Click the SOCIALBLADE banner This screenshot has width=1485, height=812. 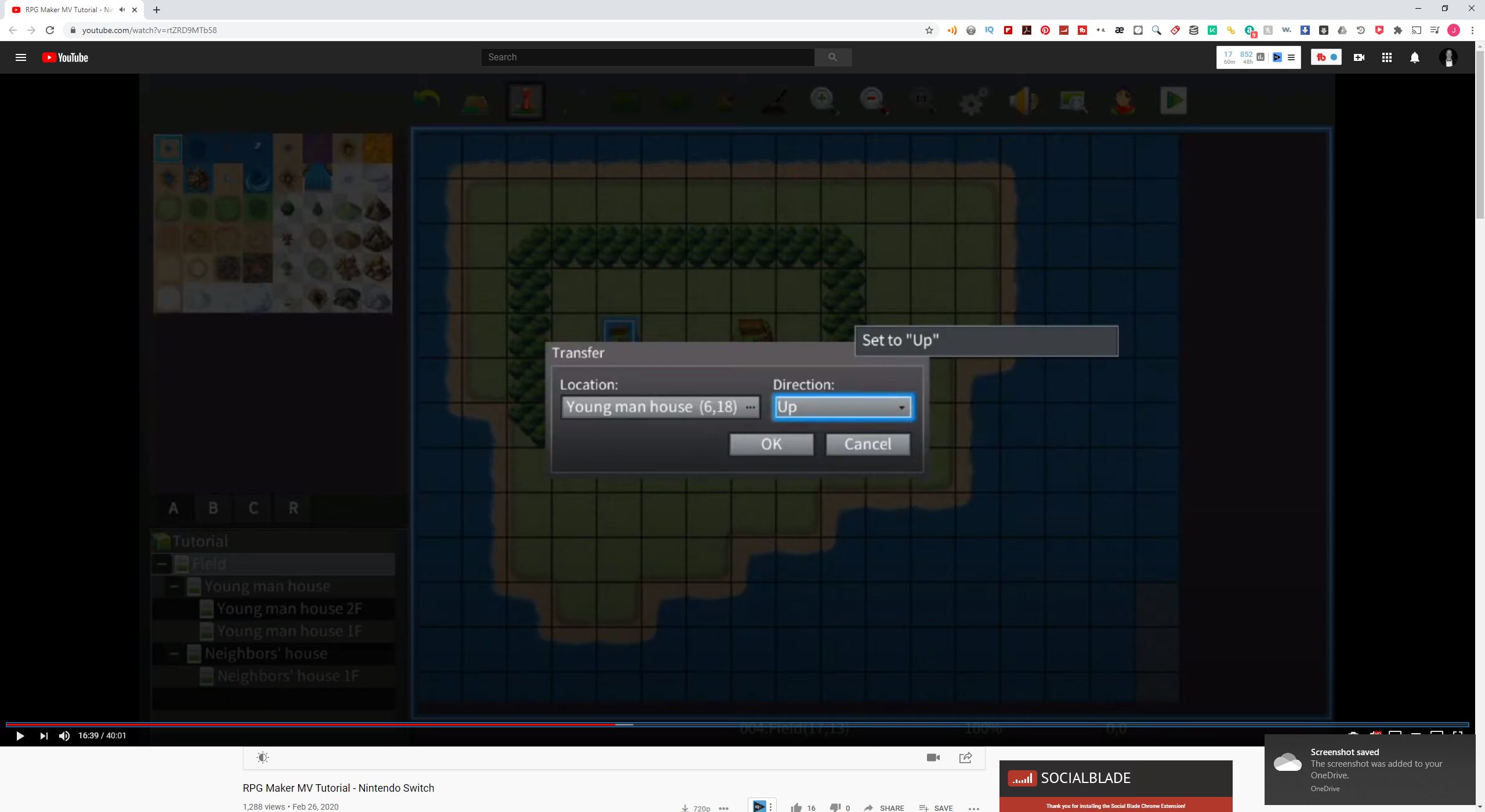(x=1115, y=778)
